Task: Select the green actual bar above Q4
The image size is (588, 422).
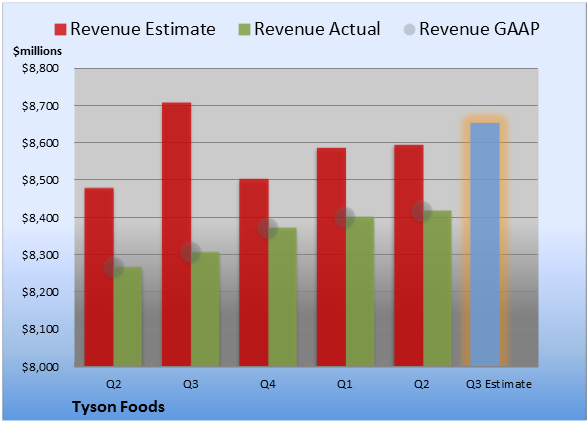Action: click(283, 297)
